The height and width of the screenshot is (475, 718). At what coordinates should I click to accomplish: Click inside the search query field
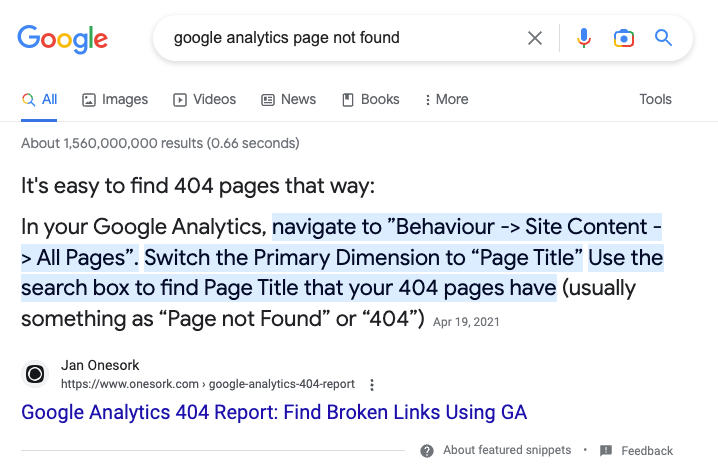point(343,38)
